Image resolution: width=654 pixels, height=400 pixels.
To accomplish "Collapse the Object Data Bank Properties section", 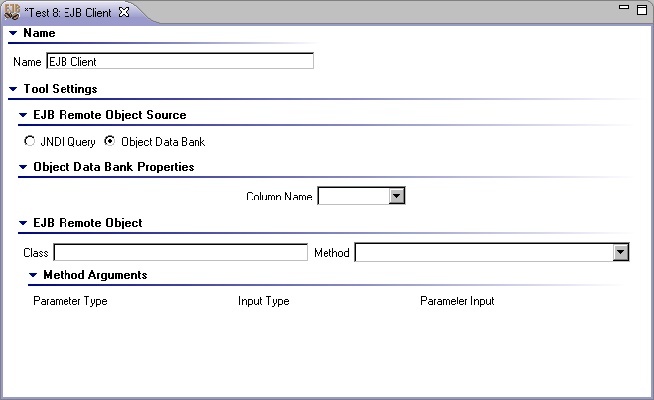I will point(23,167).
